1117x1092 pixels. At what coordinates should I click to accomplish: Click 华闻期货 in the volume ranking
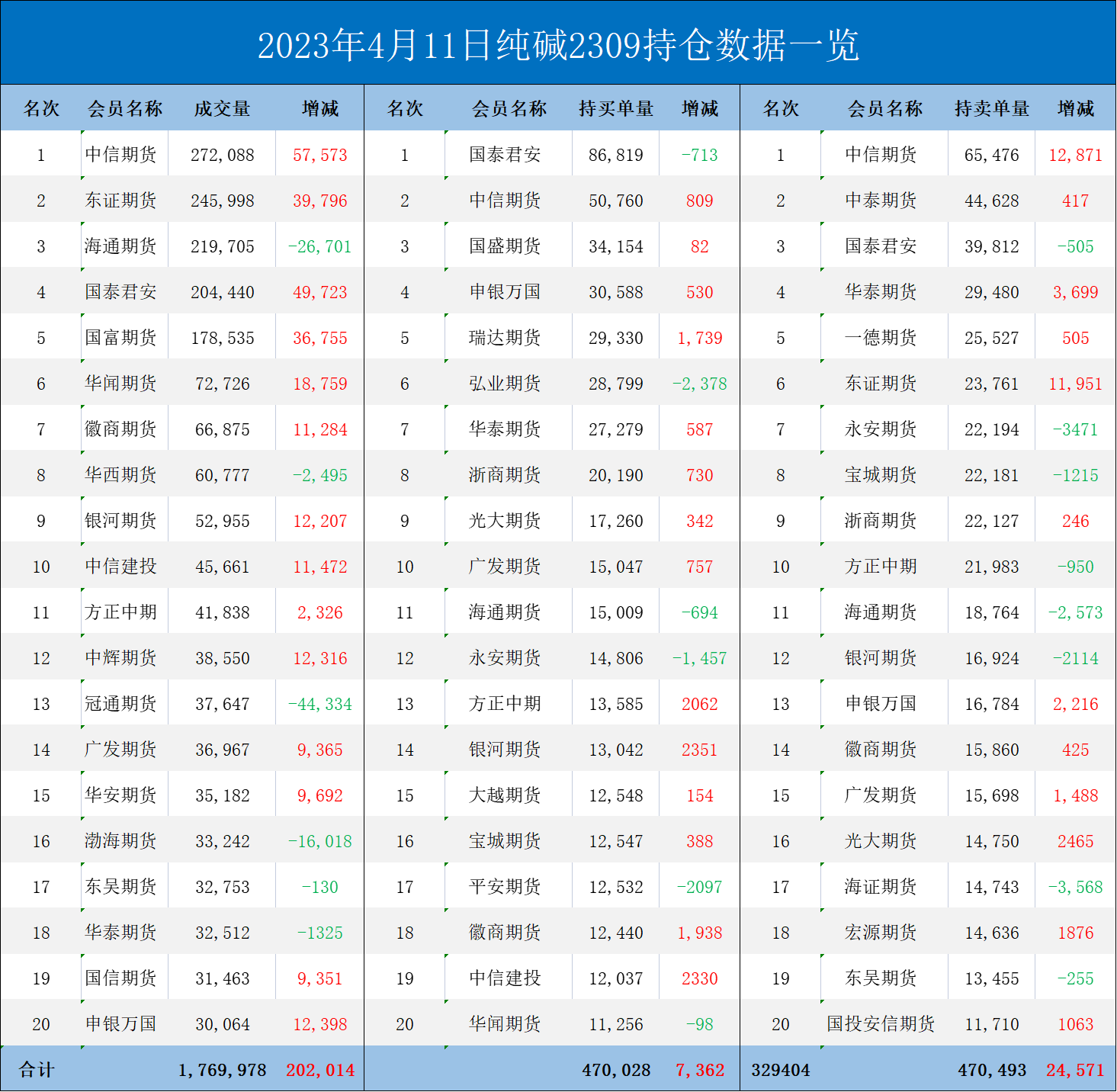click(x=120, y=384)
